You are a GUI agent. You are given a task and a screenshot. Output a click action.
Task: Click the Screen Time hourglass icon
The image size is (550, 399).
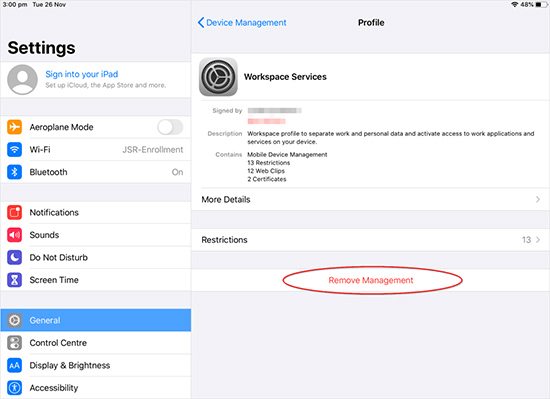(x=14, y=280)
